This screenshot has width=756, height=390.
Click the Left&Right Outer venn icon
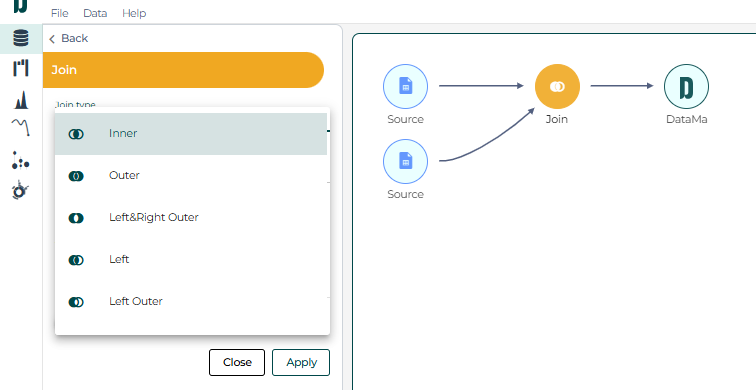[x=76, y=218]
